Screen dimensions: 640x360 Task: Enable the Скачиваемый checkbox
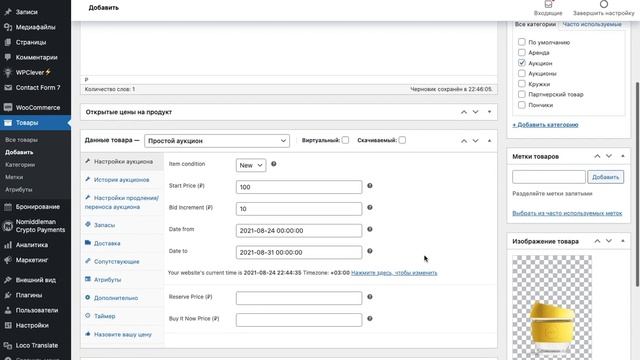(x=402, y=140)
